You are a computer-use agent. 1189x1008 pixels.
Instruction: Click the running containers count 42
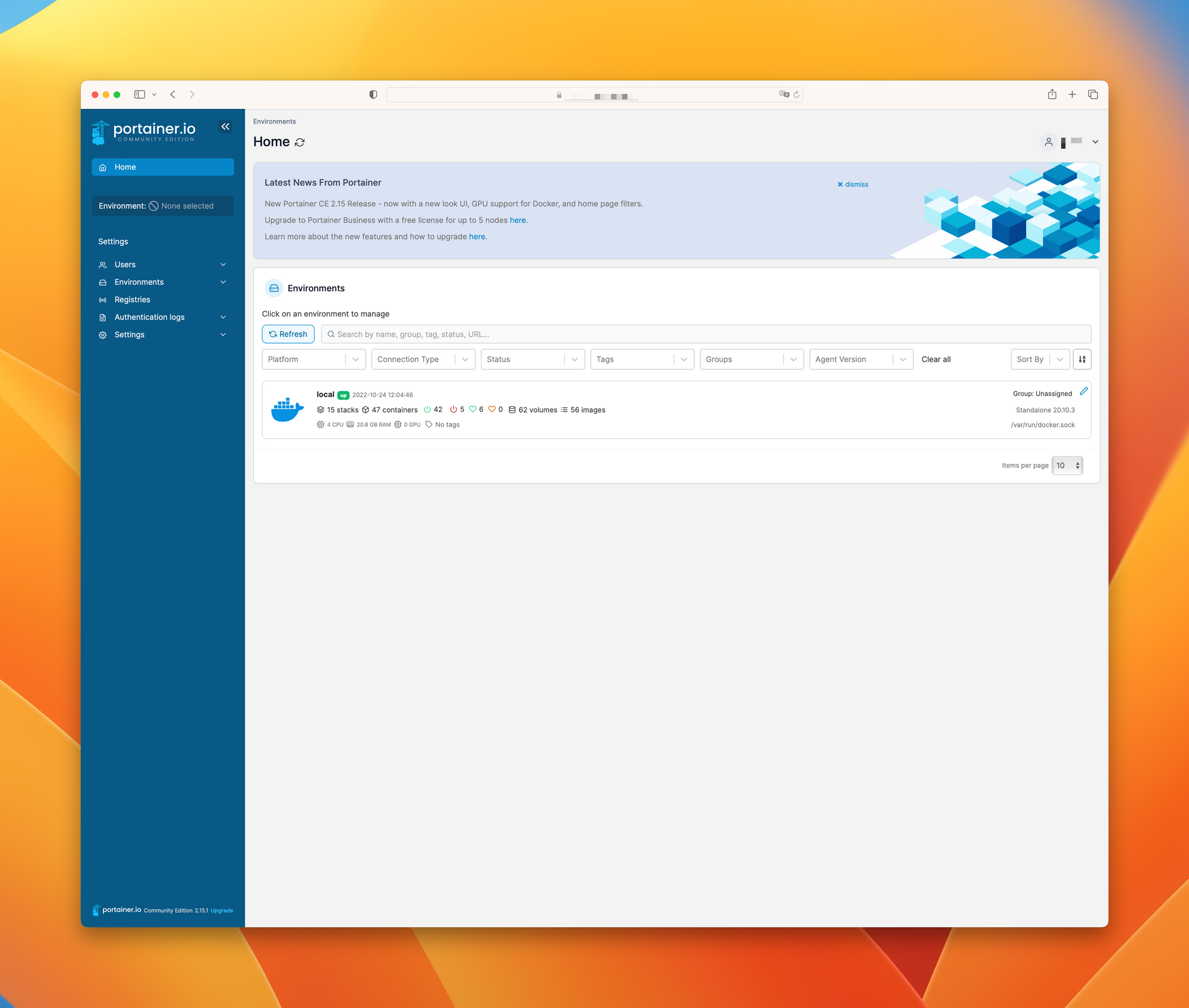pyautogui.click(x=433, y=410)
